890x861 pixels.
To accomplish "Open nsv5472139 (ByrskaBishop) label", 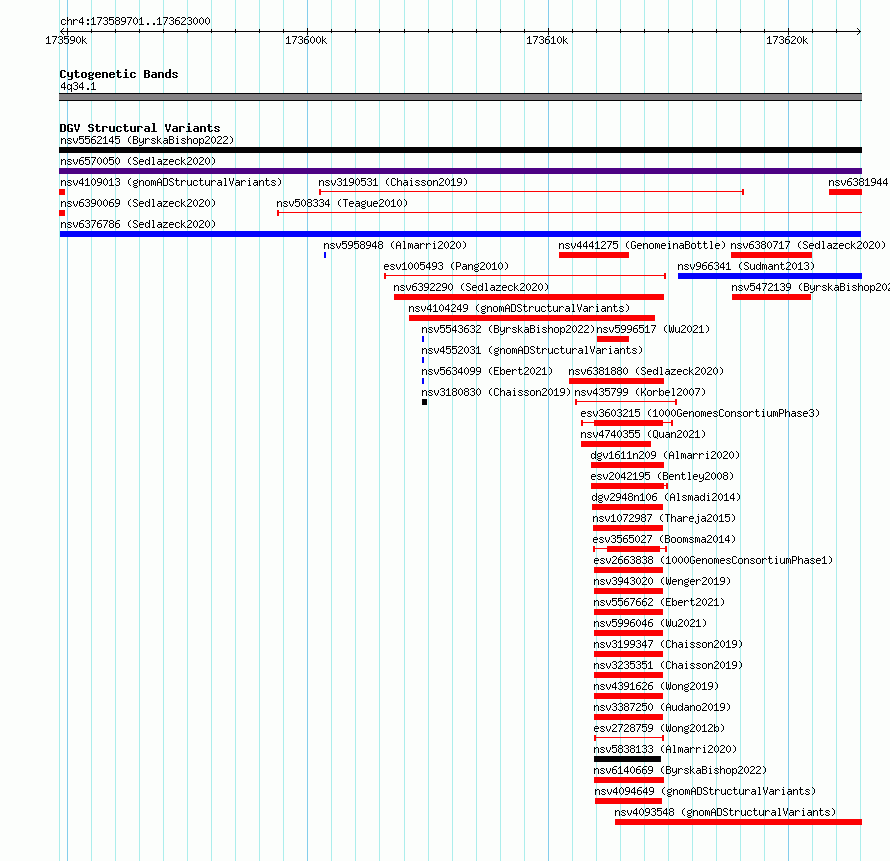I will [x=810, y=287].
